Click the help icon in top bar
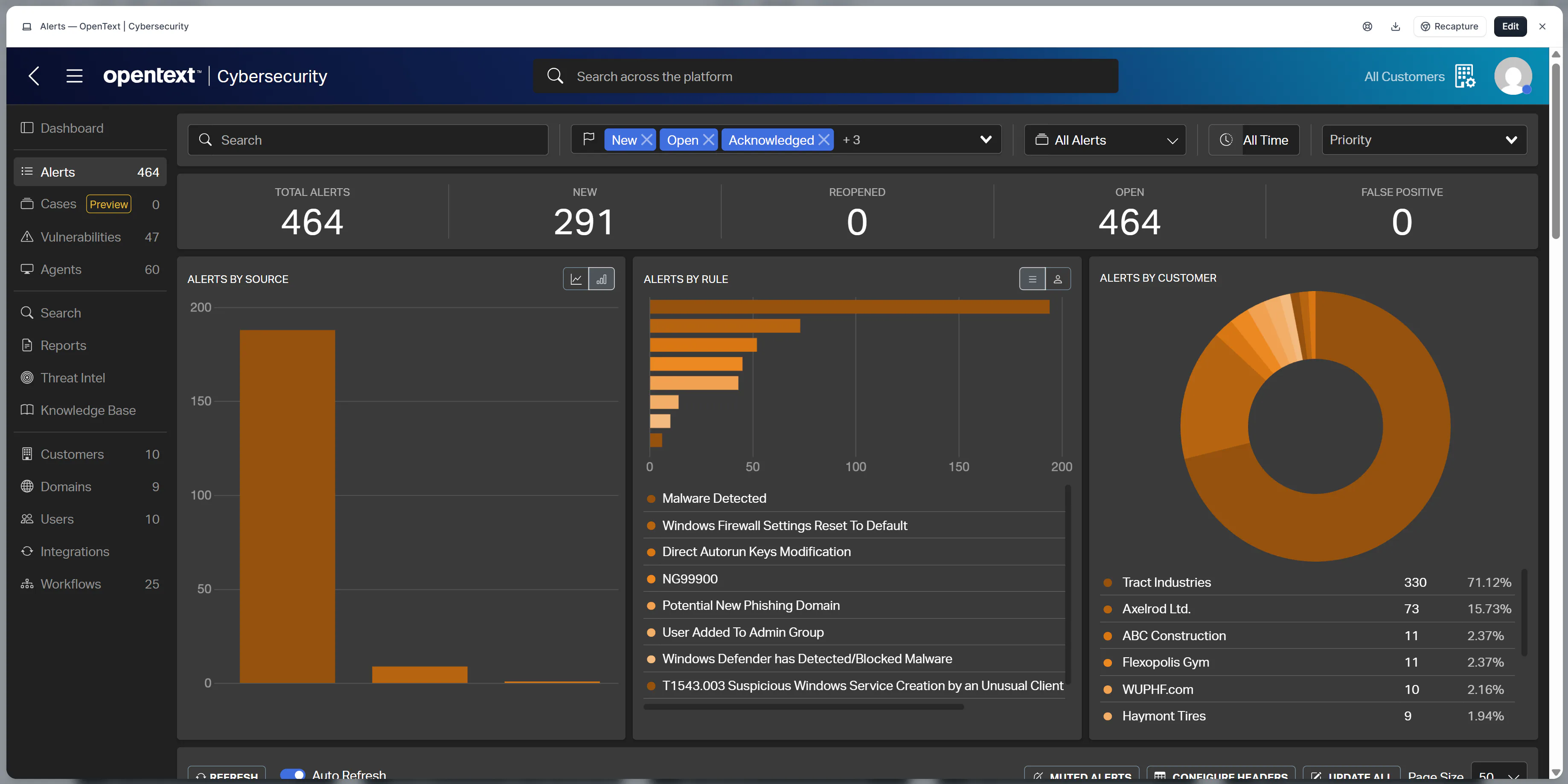The width and height of the screenshot is (1568, 784). pyautogui.click(x=1367, y=26)
